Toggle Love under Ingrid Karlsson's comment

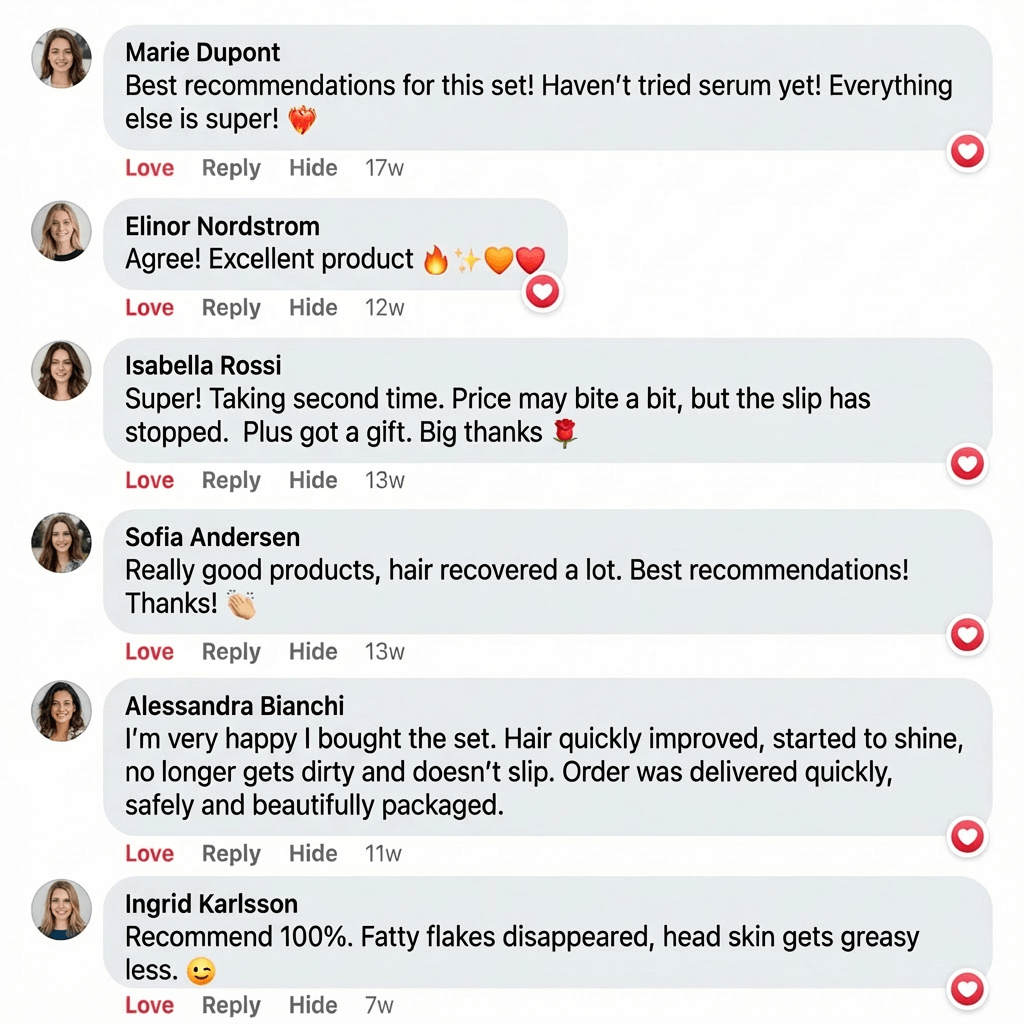(150, 1005)
